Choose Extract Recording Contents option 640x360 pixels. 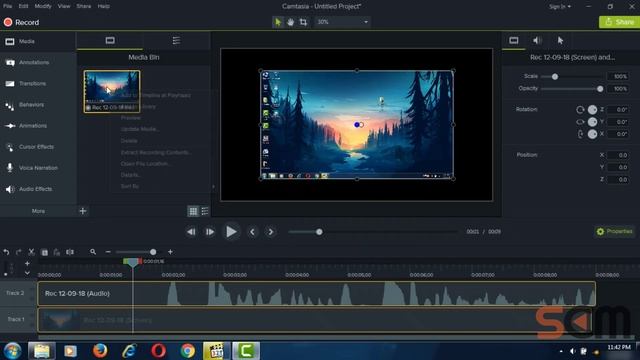click(x=156, y=152)
